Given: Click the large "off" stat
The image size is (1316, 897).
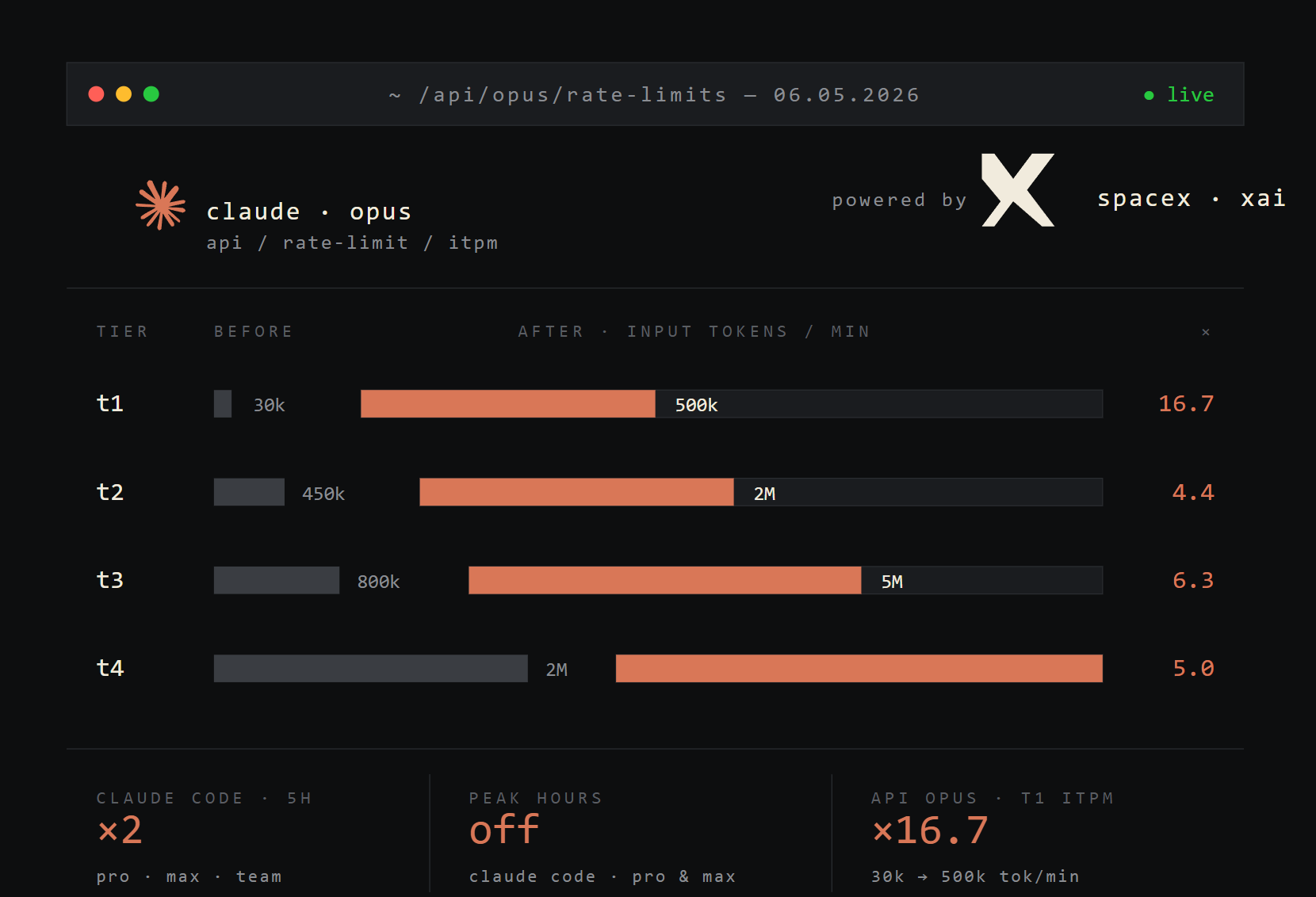Looking at the screenshot, I should pos(504,830).
